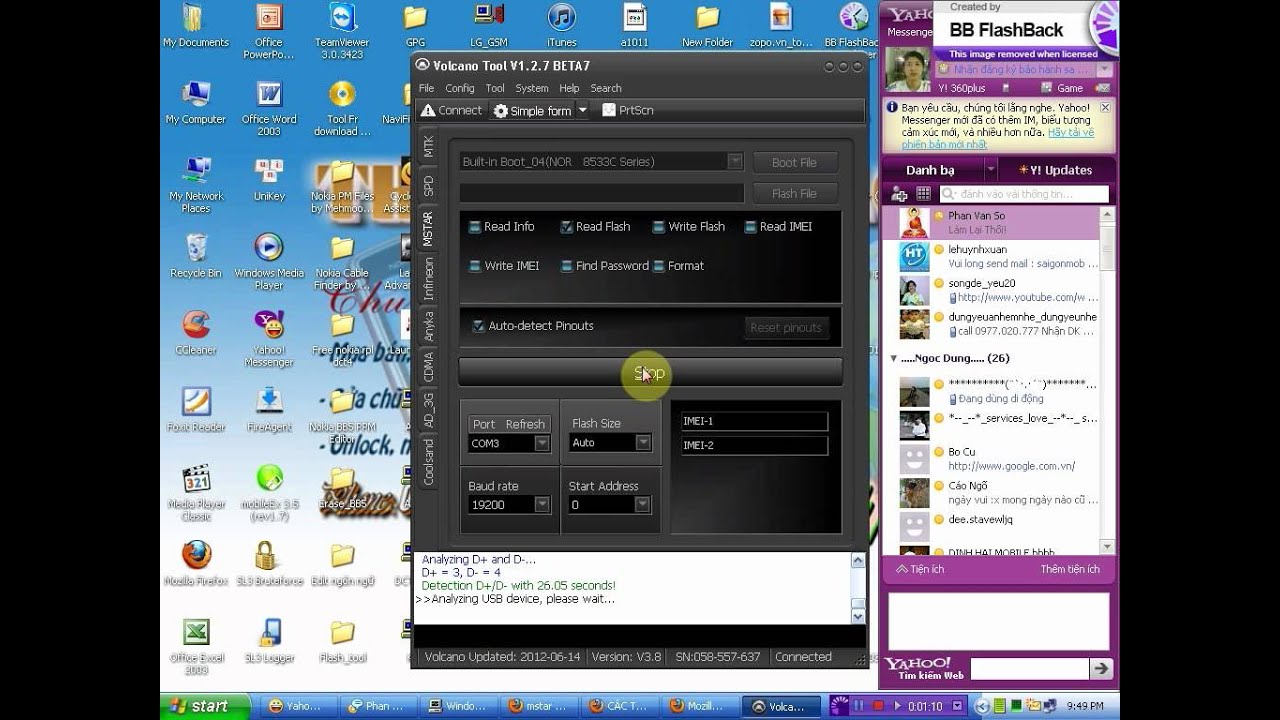Click the Reset pinouts button
The image size is (1280, 720).
(785, 327)
